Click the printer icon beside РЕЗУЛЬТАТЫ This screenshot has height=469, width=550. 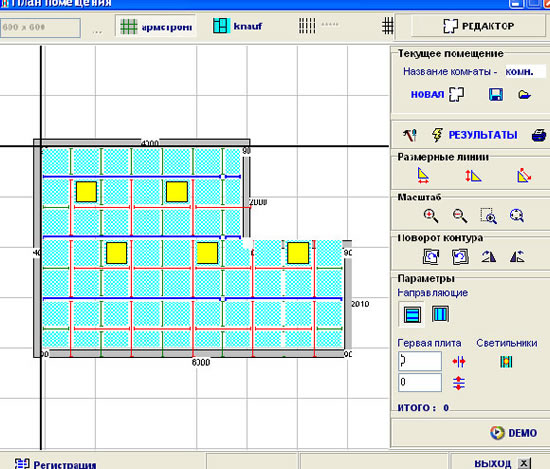pyautogui.click(x=539, y=135)
